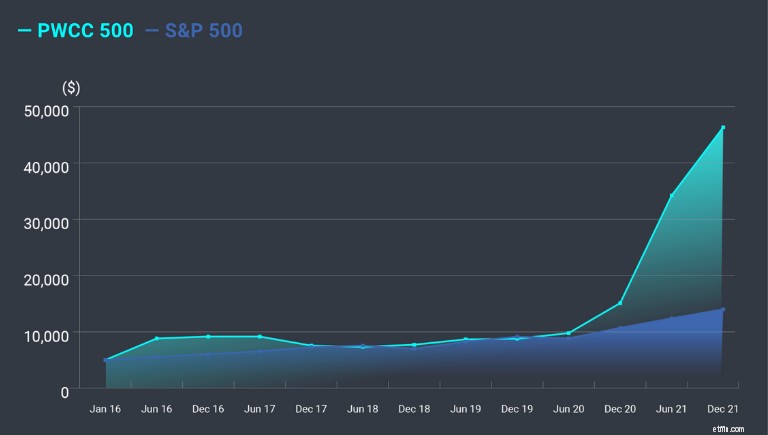Viewport: 768px width, 435px height.
Task: Click the Jun 16 x-axis label
Action: 157,409
